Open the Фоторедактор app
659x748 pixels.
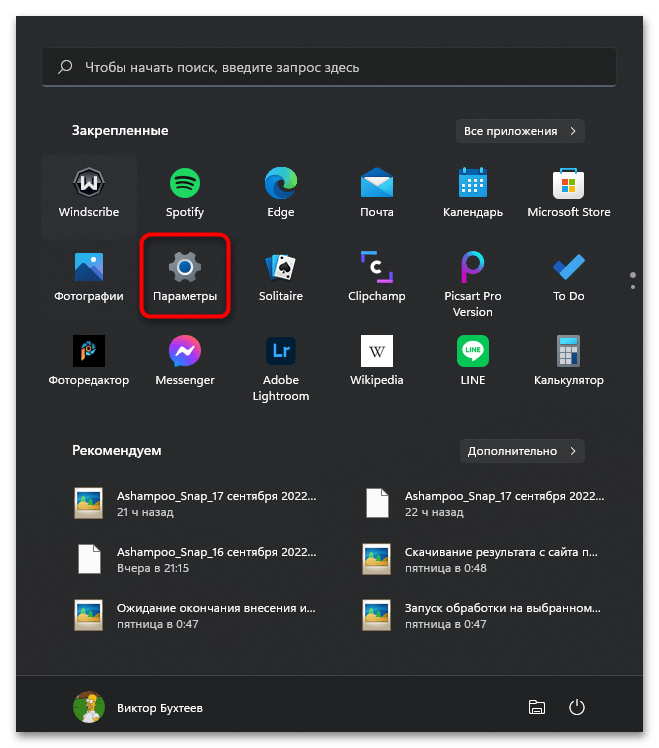coord(89,362)
